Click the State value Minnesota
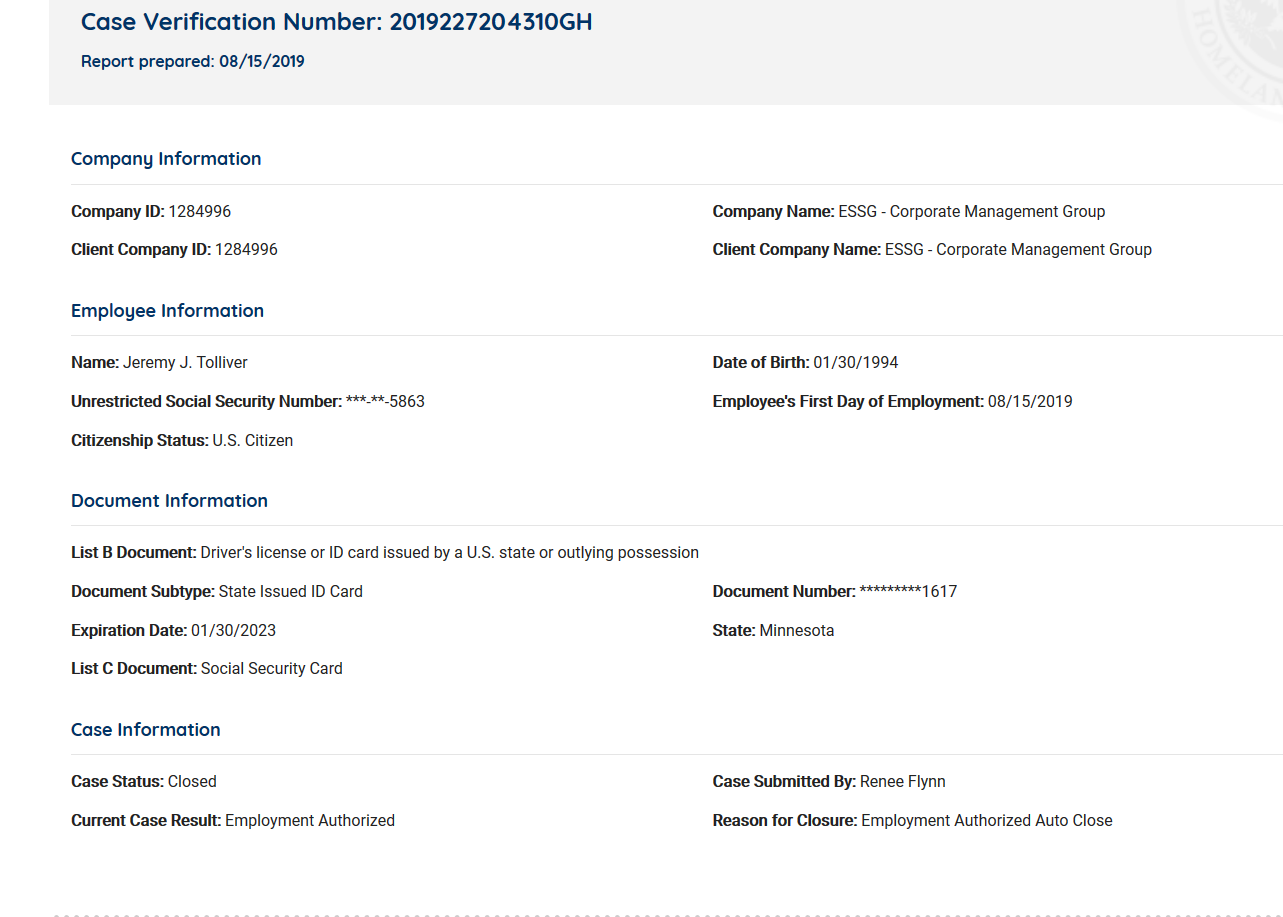The width and height of the screenshot is (1283, 917). point(796,631)
